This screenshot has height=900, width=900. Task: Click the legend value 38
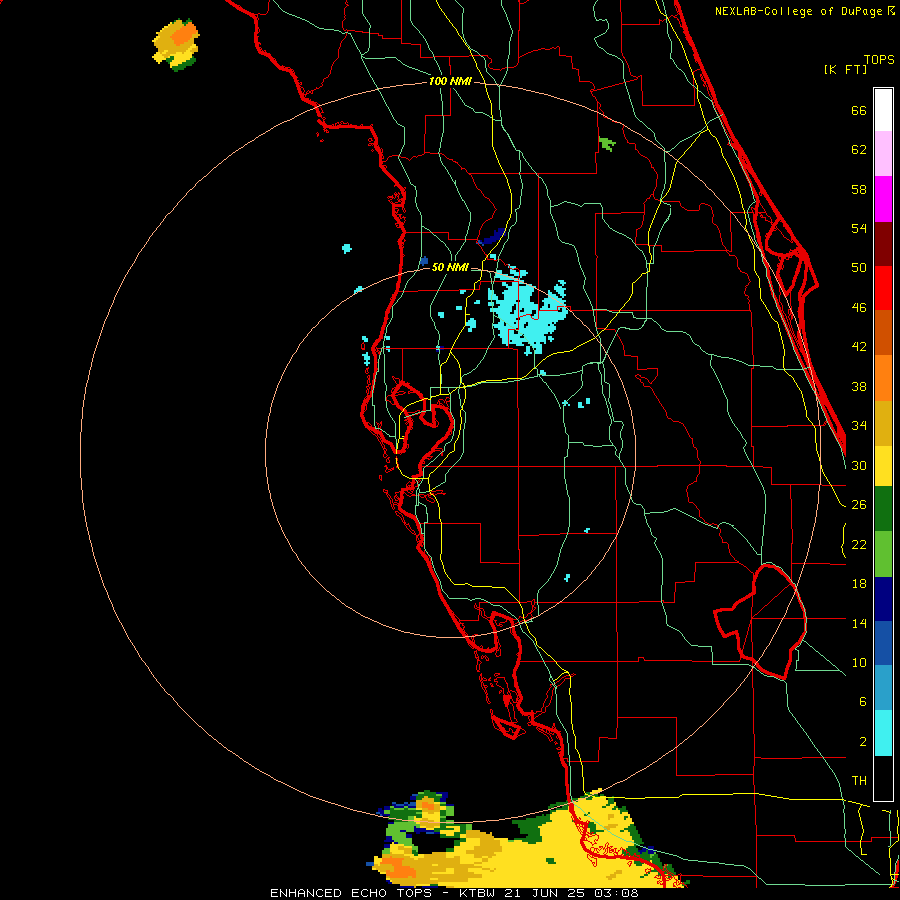[859, 386]
